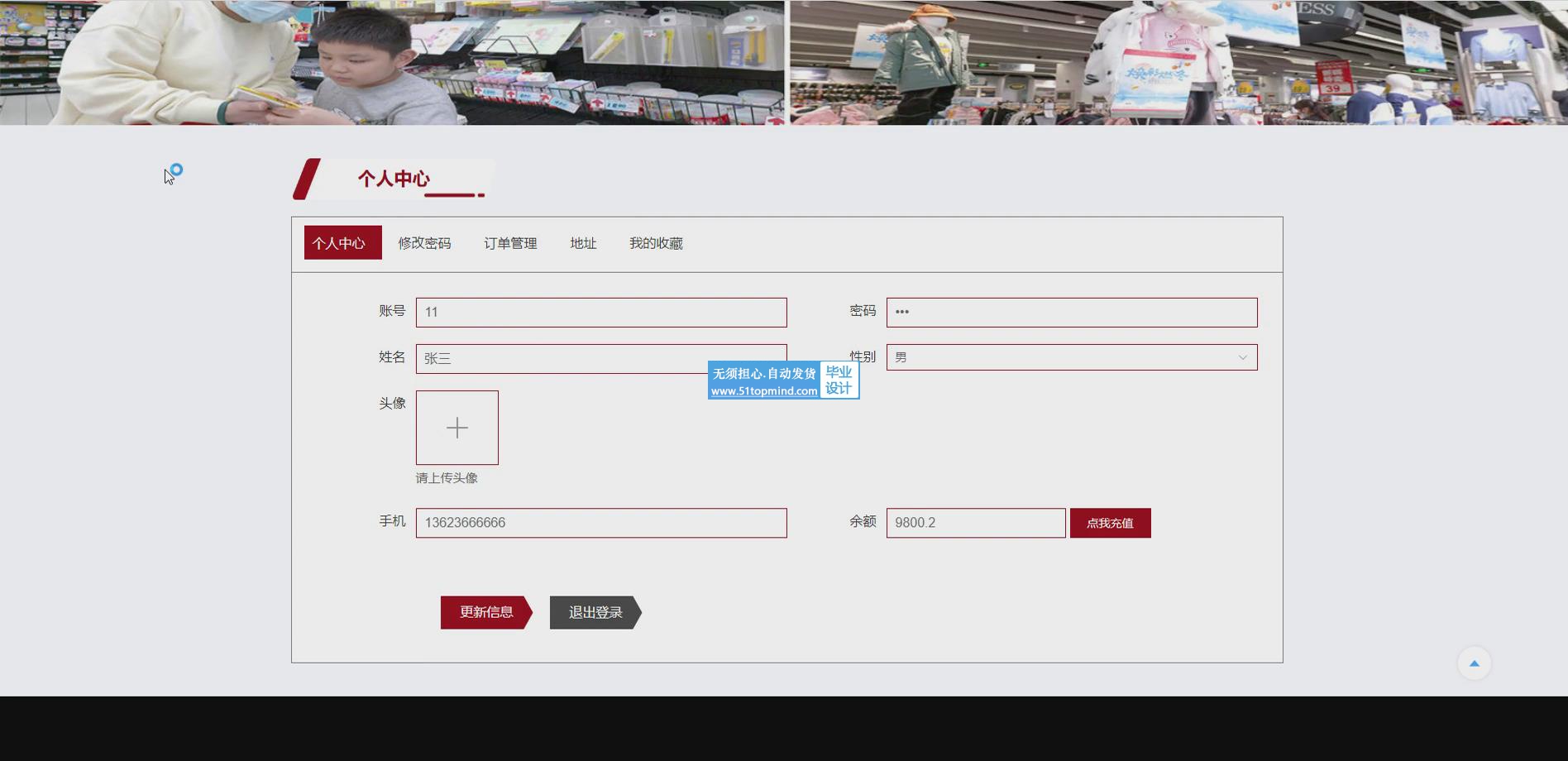Click the right banner image with mannequins
1568x761 pixels.
coord(1178,62)
